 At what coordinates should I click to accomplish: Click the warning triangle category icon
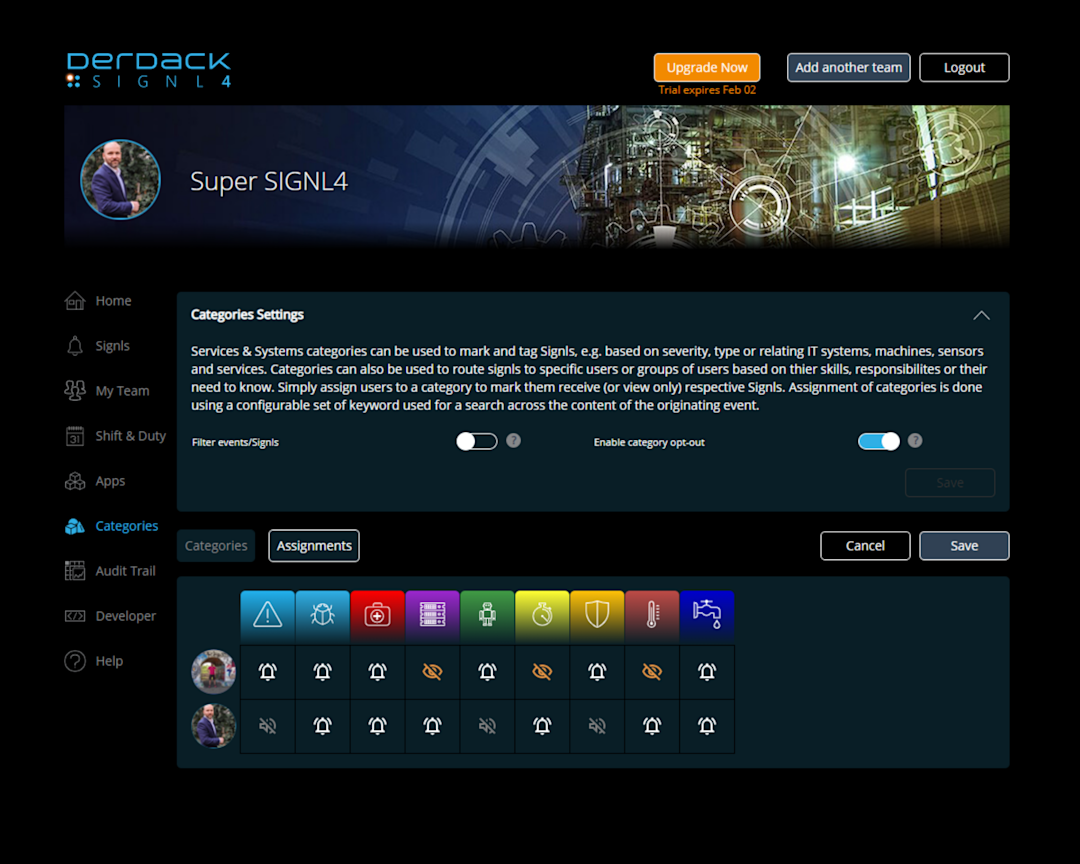(x=267, y=613)
